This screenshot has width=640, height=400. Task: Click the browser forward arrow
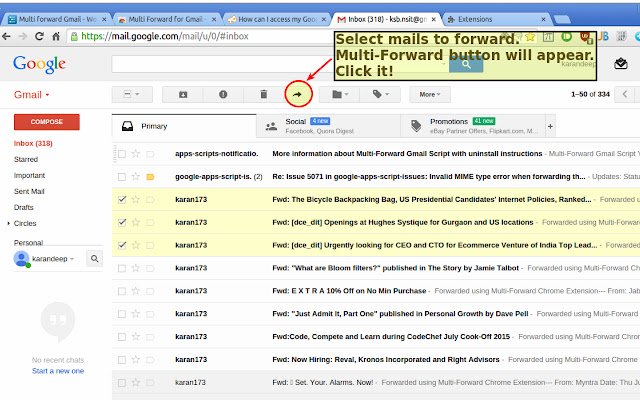tap(23, 36)
